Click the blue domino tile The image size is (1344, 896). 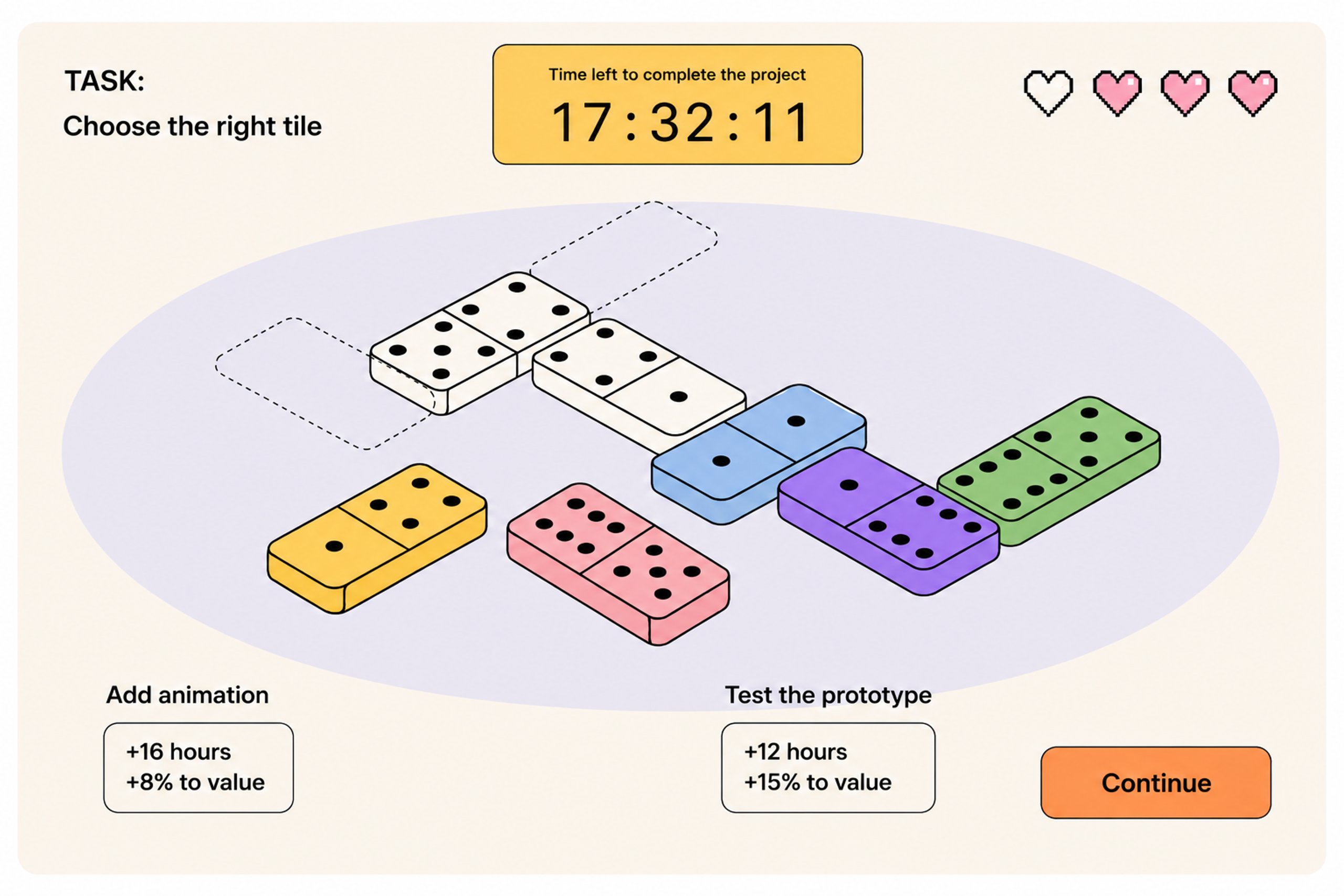(x=759, y=454)
